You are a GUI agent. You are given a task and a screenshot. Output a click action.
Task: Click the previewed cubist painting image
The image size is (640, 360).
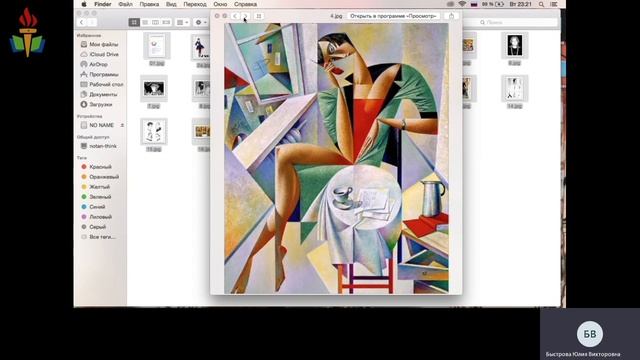click(336, 158)
